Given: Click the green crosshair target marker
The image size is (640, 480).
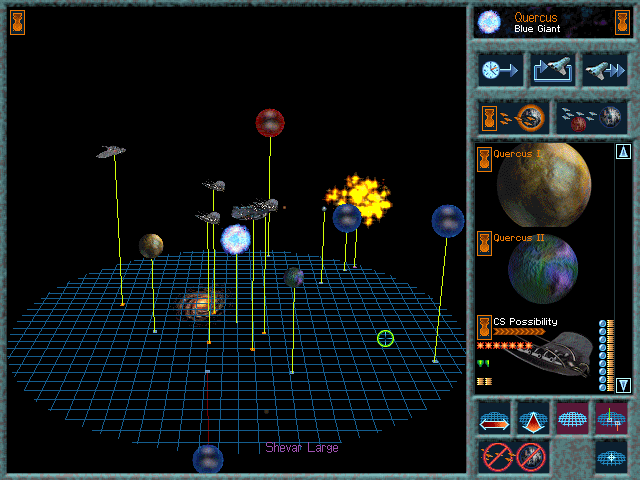Looking at the screenshot, I should (385, 338).
